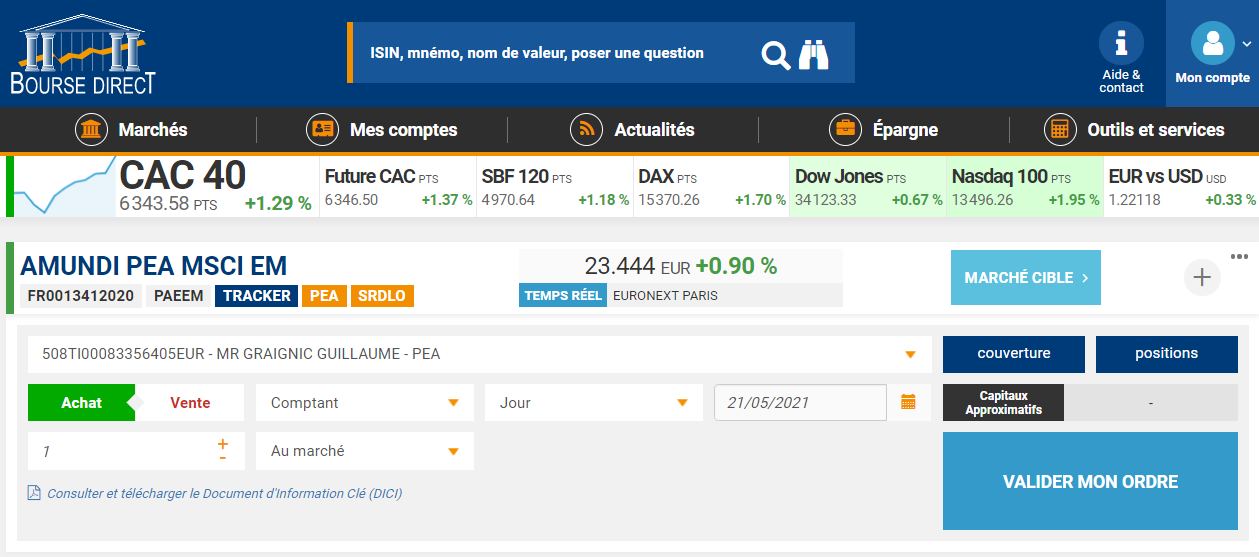Image resolution: width=1259 pixels, height=557 pixels.
Task: Click the ISIN search input field
Action: [550, 53]
